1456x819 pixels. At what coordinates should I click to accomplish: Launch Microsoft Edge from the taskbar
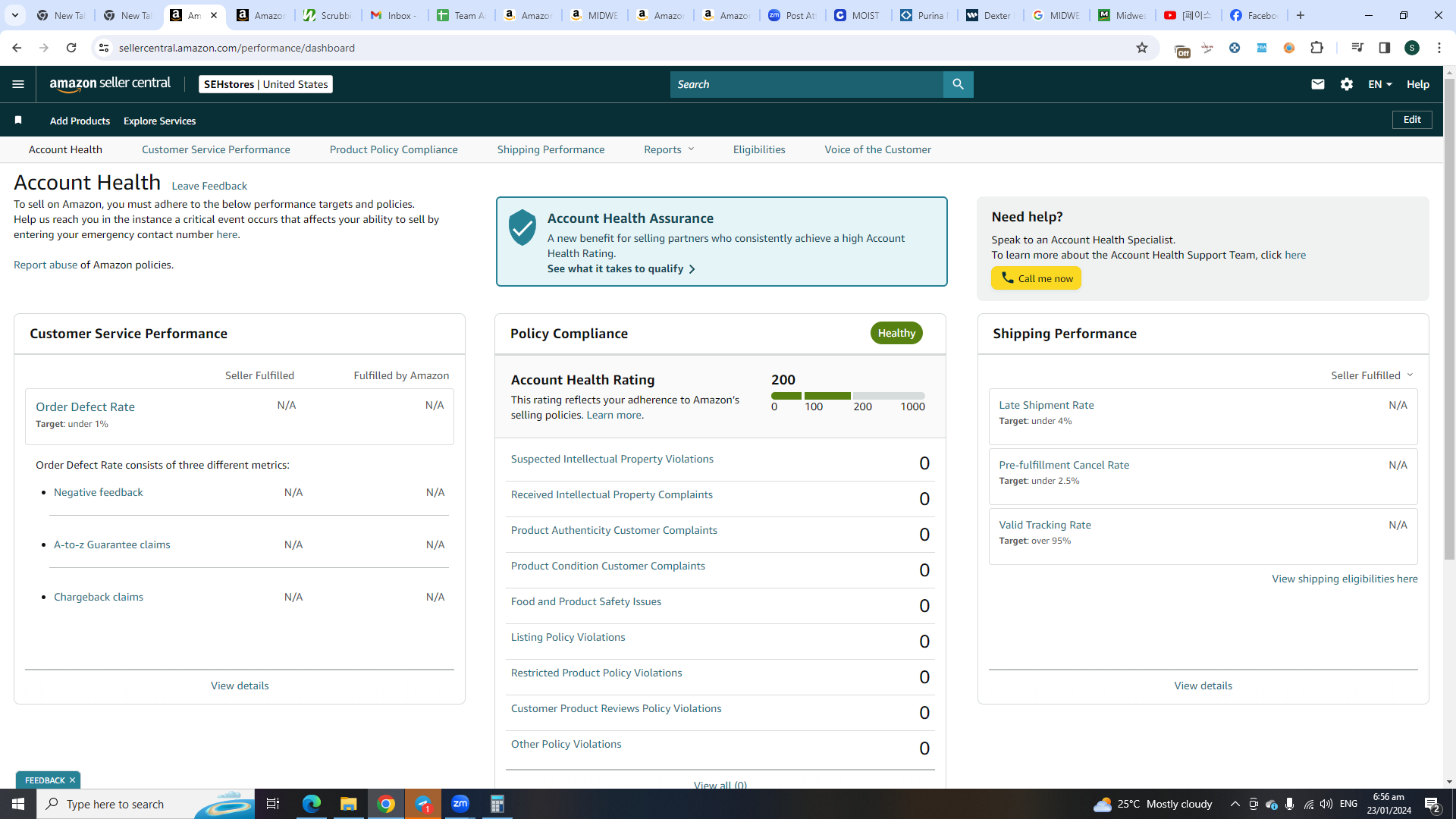312,804
